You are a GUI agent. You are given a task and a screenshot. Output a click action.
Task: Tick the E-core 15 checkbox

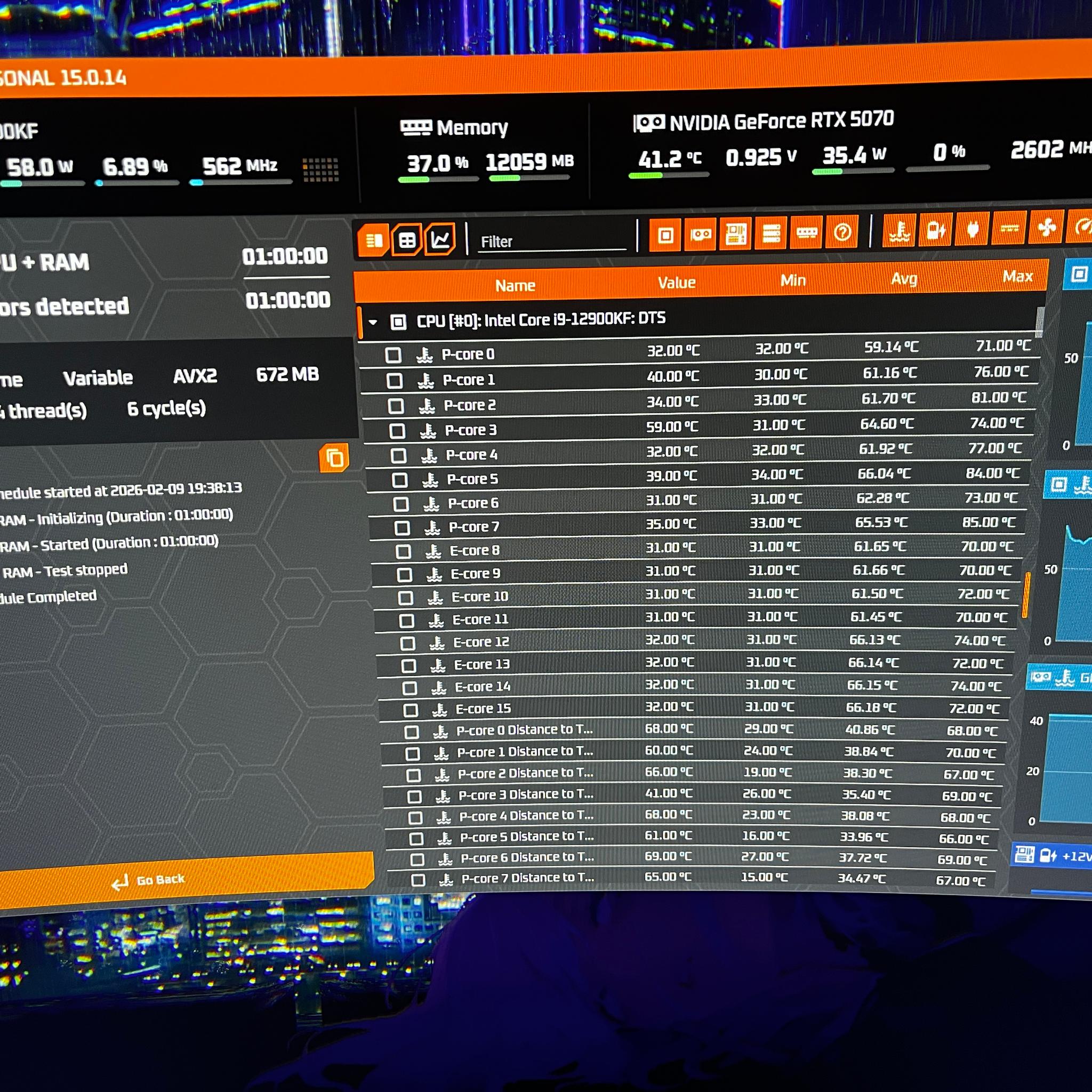click(x=411, y=710)
